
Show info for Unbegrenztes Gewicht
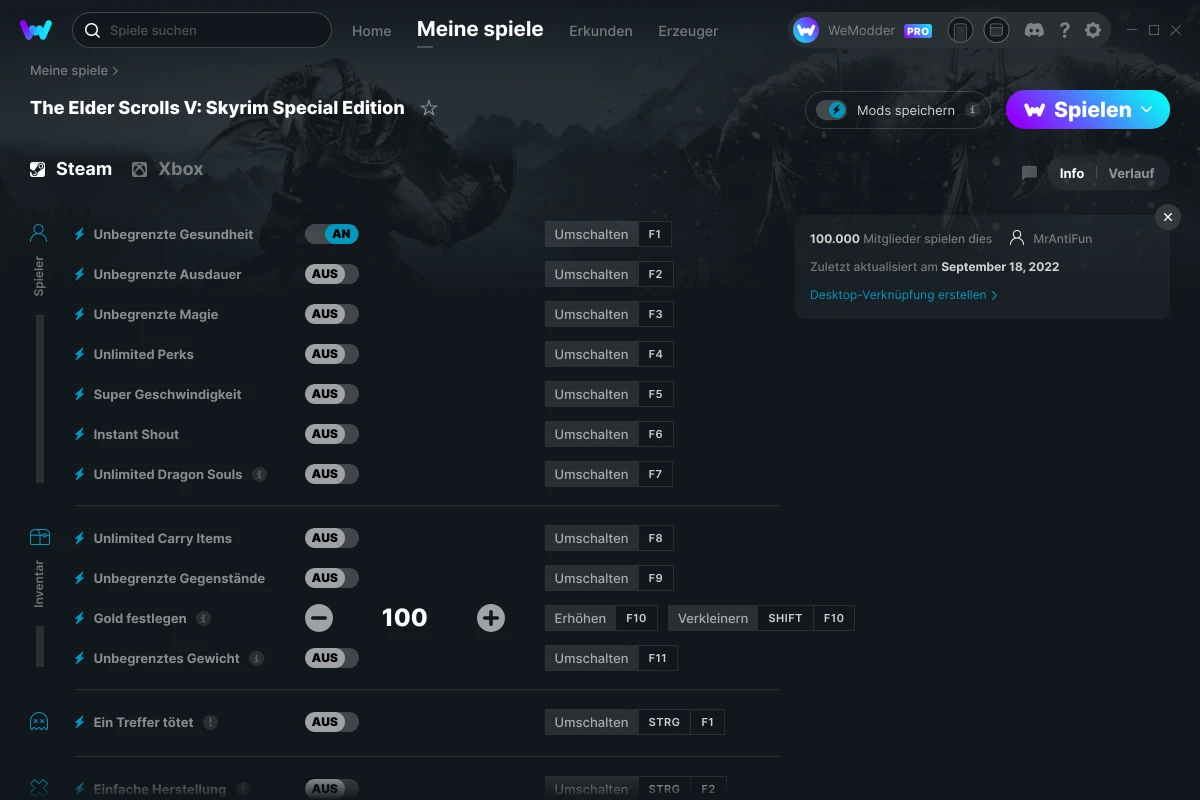(x=256, y=658)
